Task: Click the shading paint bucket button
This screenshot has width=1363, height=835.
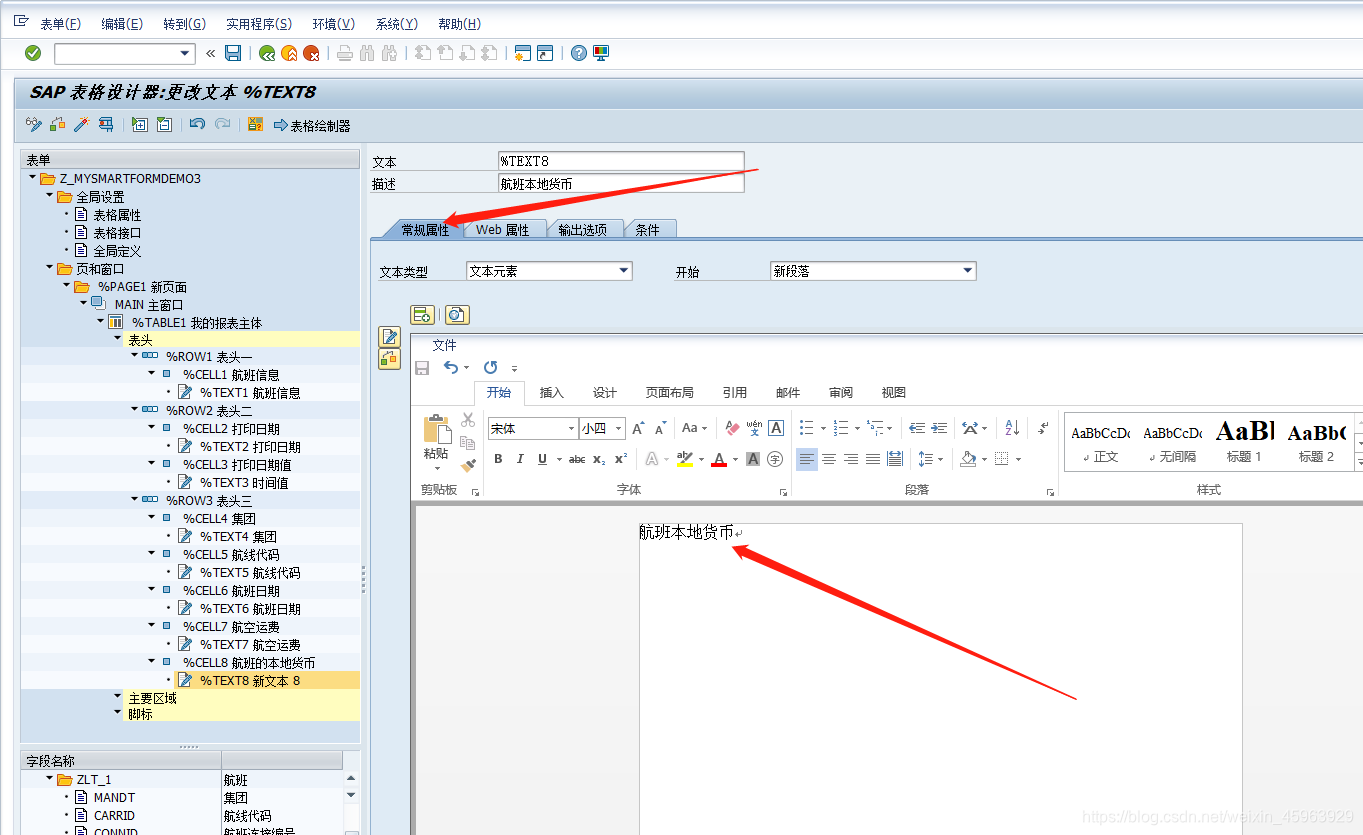Action: (x=967, y=459)
